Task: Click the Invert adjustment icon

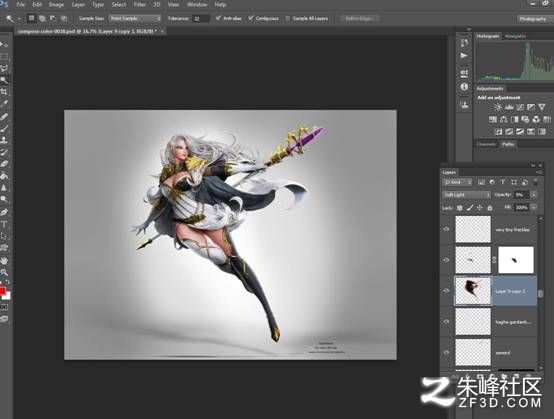Action: coord(498,132)
